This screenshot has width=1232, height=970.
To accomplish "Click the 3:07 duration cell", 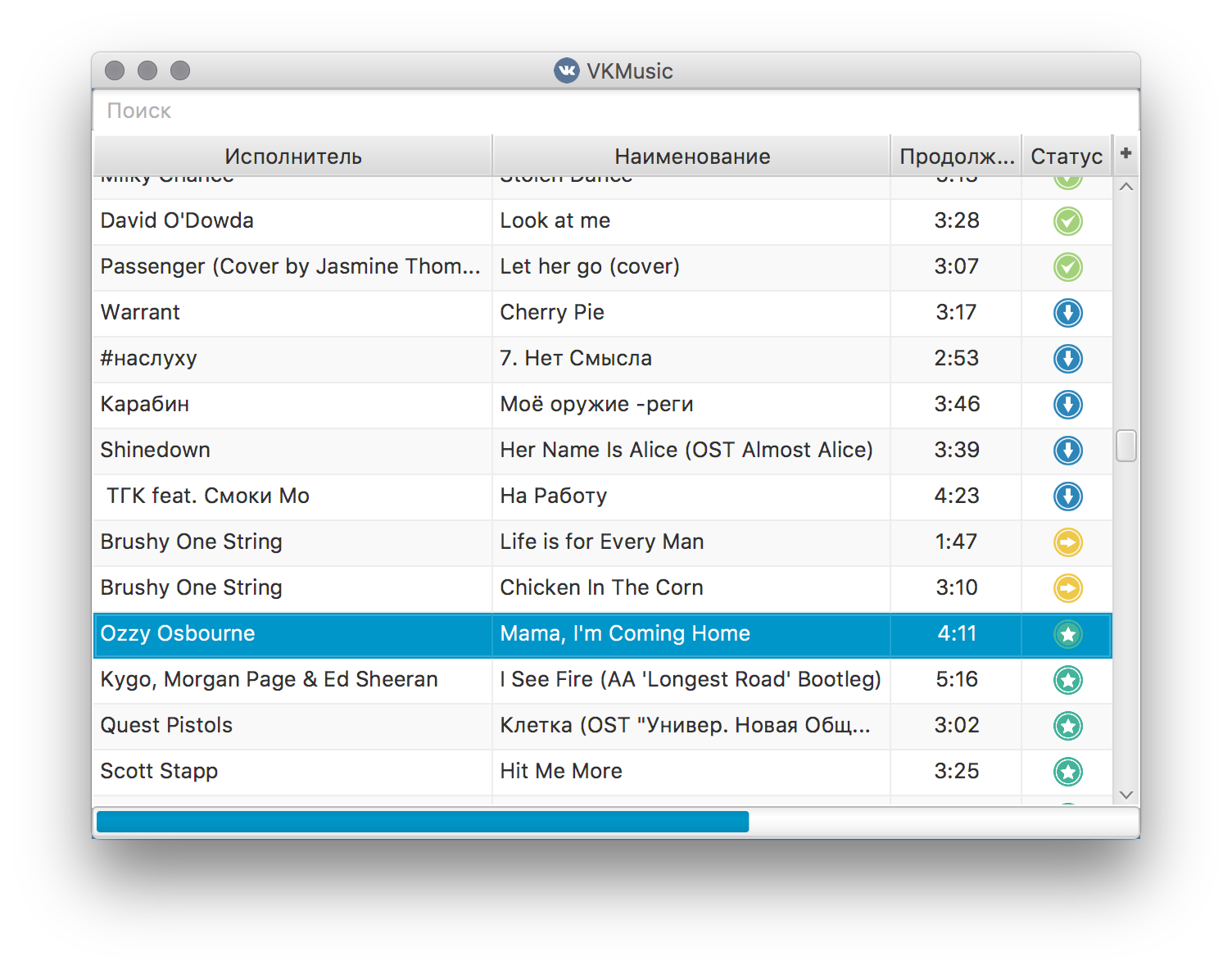I will 956,267.
